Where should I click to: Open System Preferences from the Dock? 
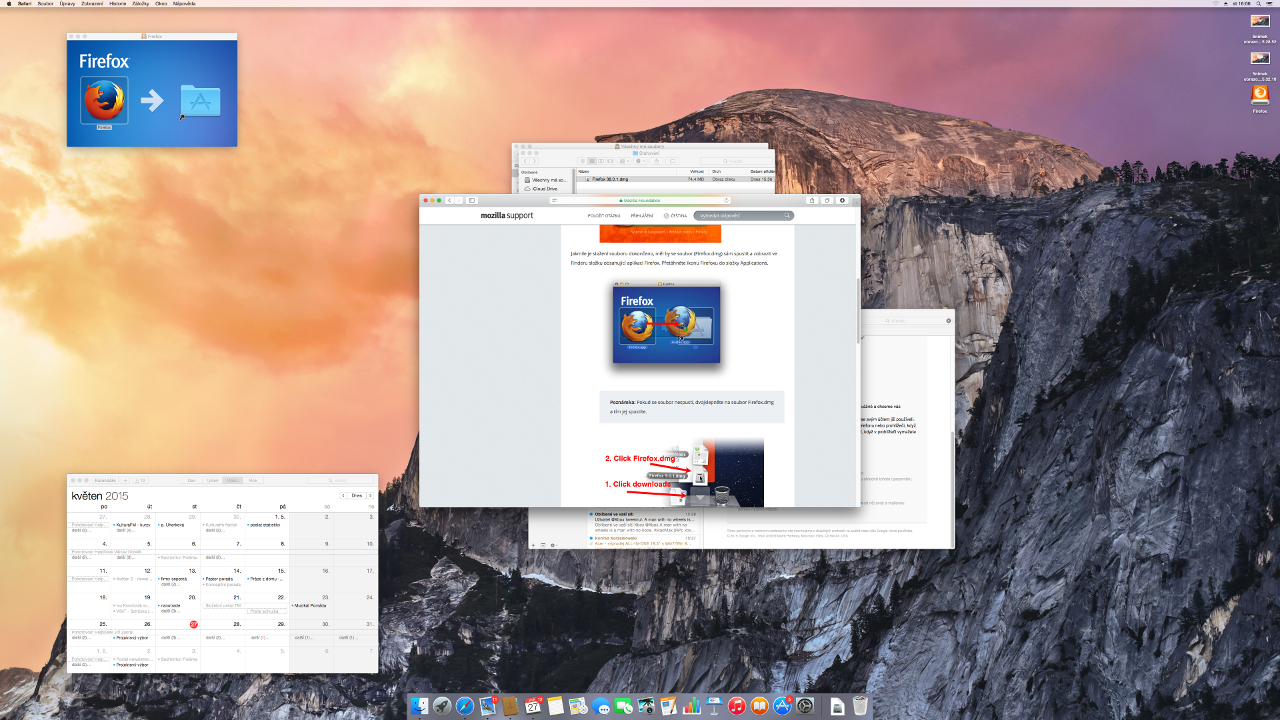(x=805, y=705)
